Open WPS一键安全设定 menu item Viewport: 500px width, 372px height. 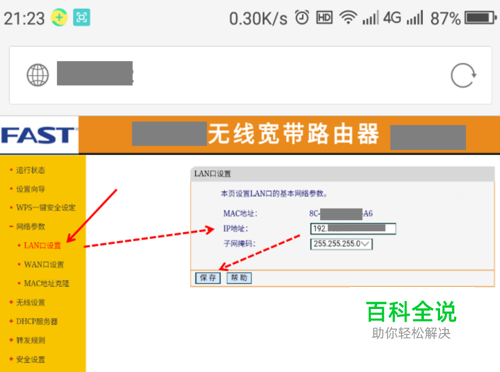point(46,208)
